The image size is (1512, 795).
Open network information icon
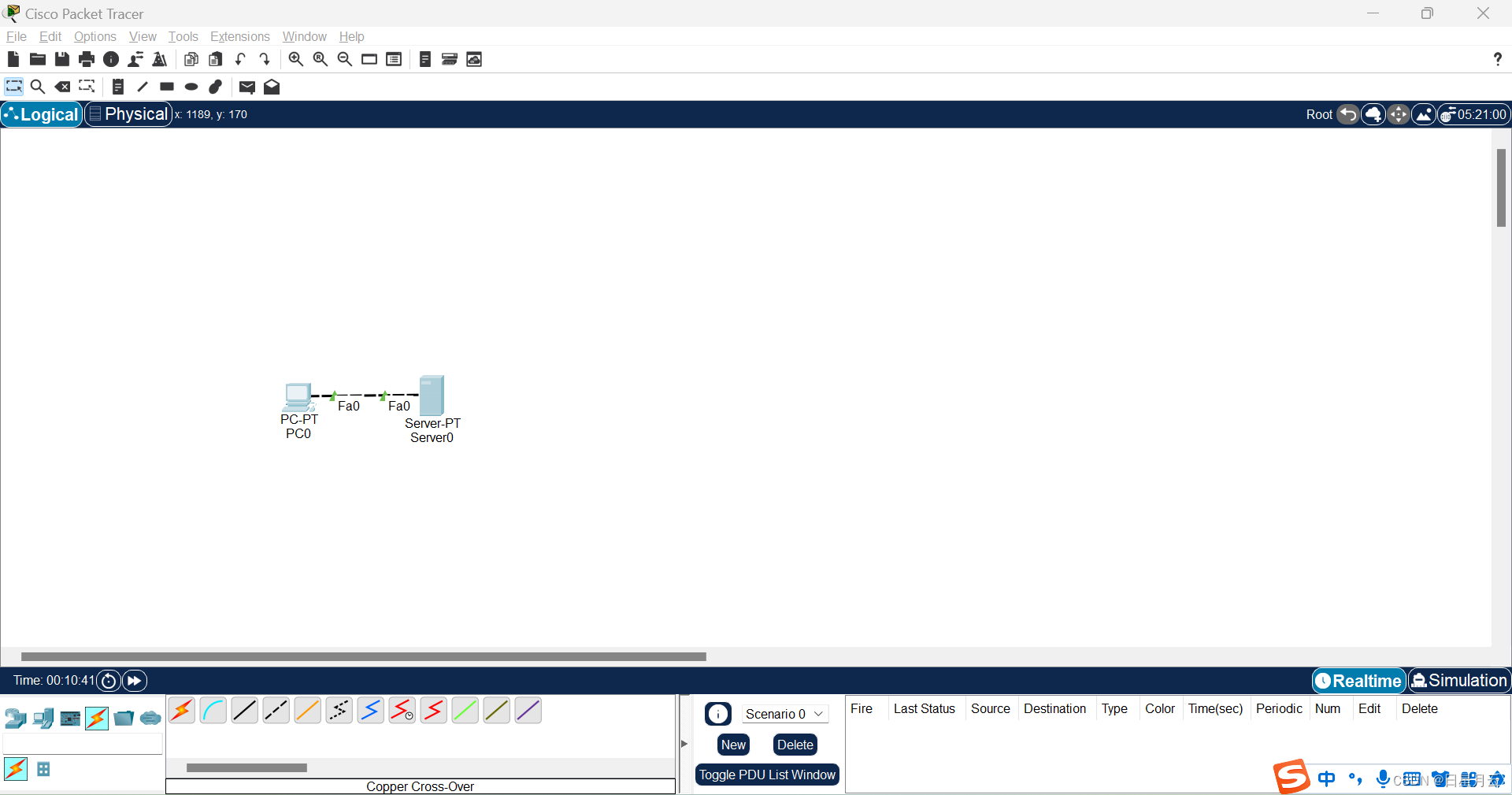click(111, 59)
